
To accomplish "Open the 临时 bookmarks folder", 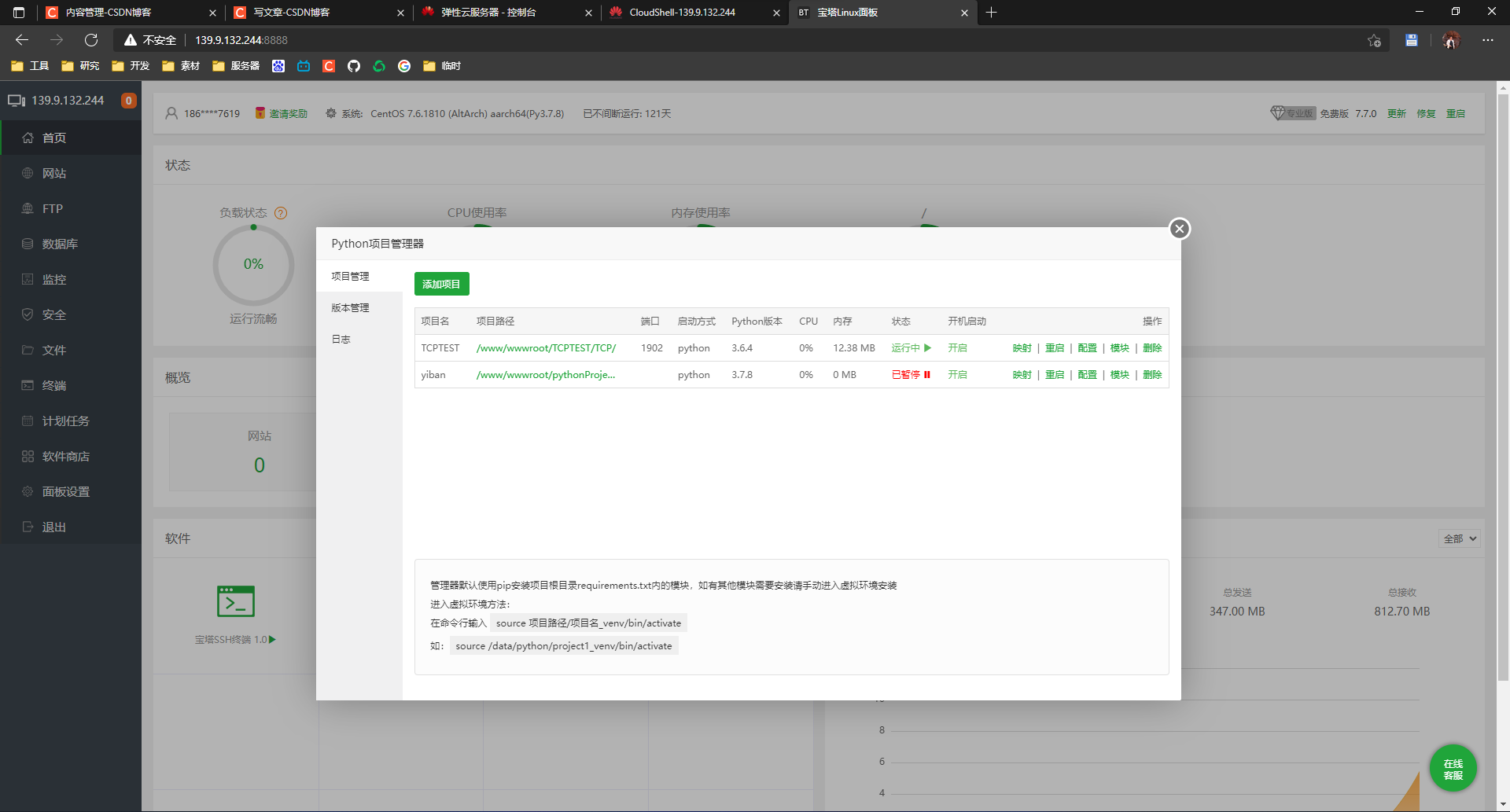I will point(442,66).
